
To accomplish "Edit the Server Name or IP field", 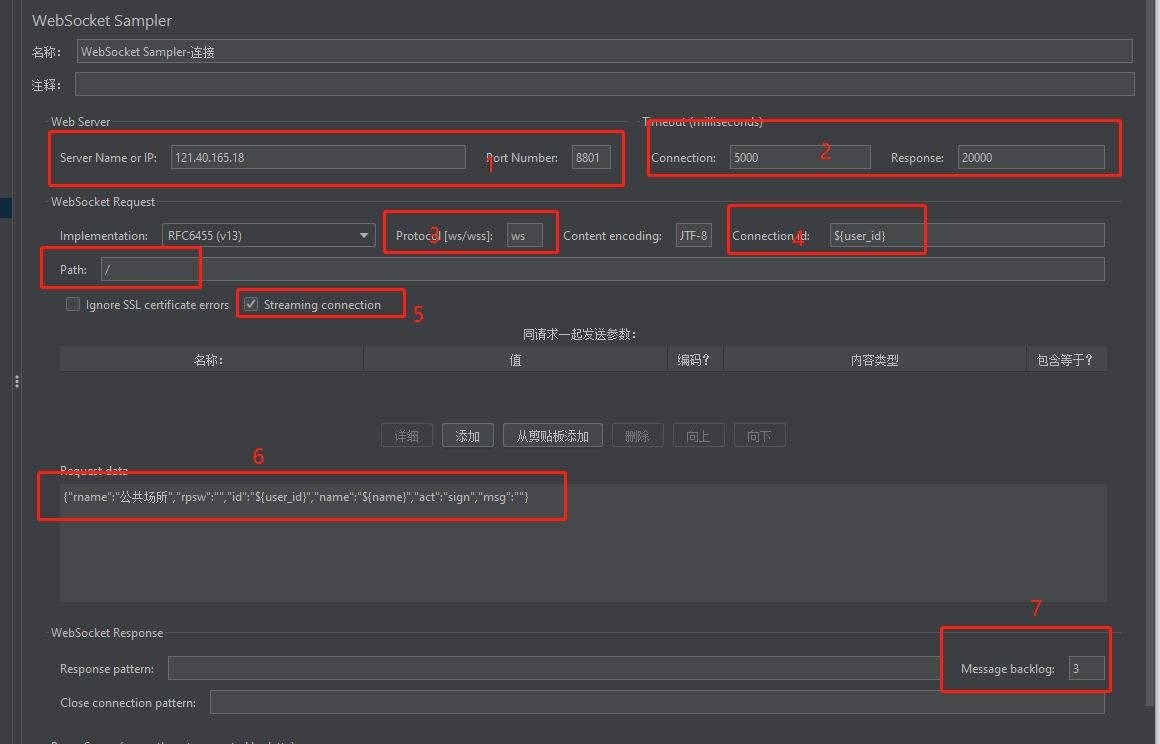I will 318,157.
